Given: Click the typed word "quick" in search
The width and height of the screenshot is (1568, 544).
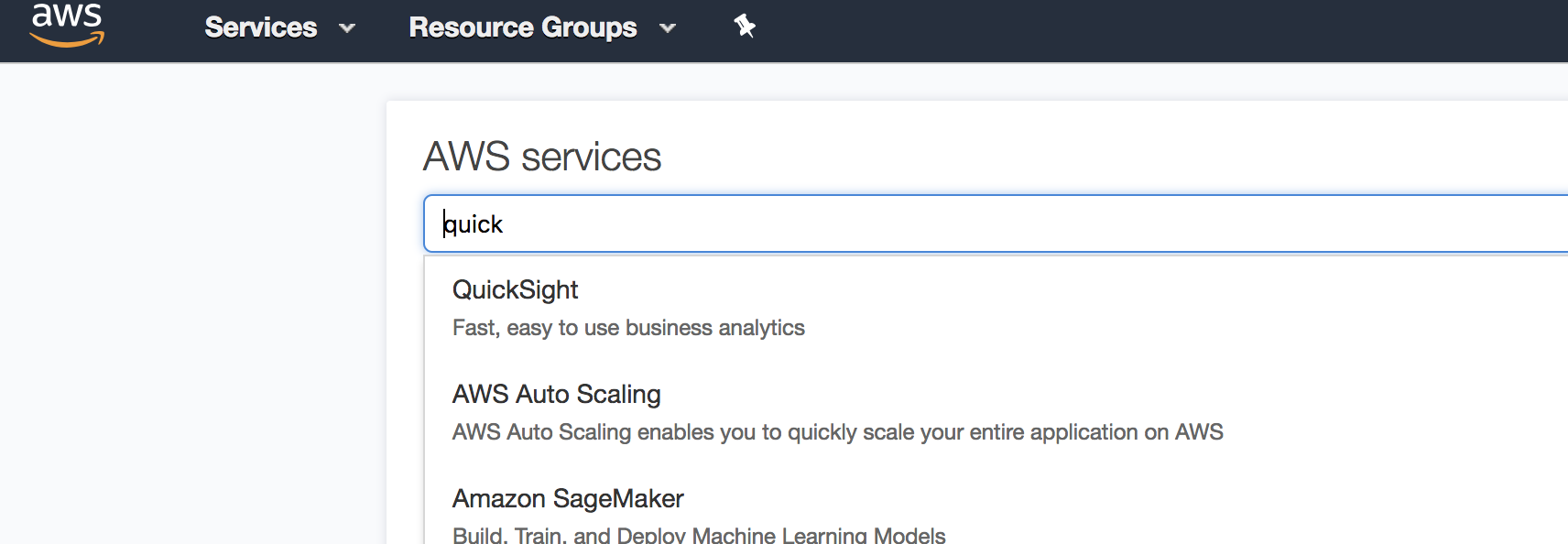Looking at the screenshot, I should point(474,224).
